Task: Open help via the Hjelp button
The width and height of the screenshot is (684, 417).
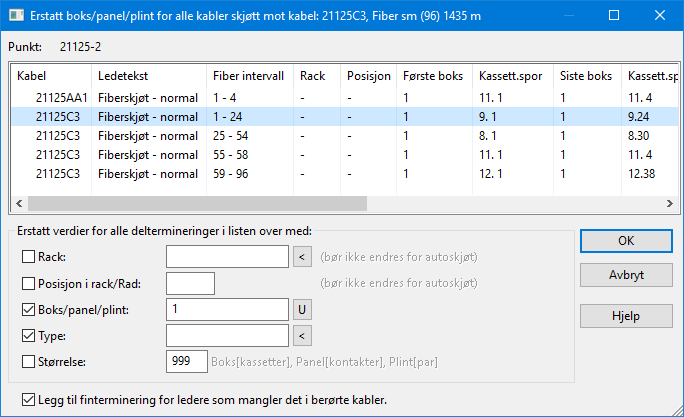Action: click(626, 316)
